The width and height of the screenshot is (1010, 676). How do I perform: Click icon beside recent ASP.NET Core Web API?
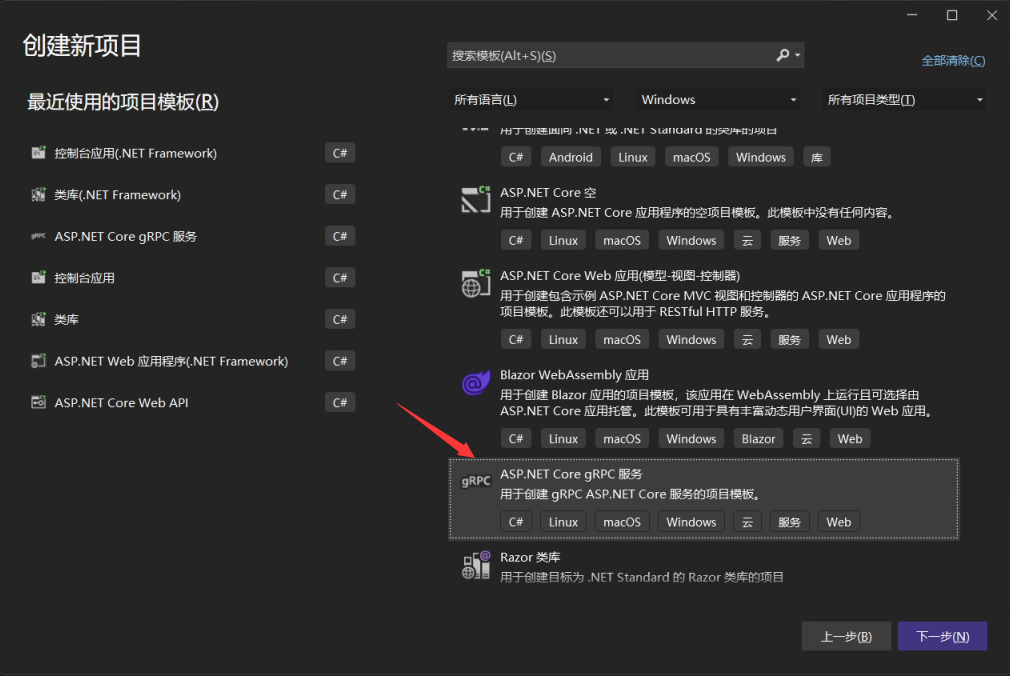click(x=39, y=402)
